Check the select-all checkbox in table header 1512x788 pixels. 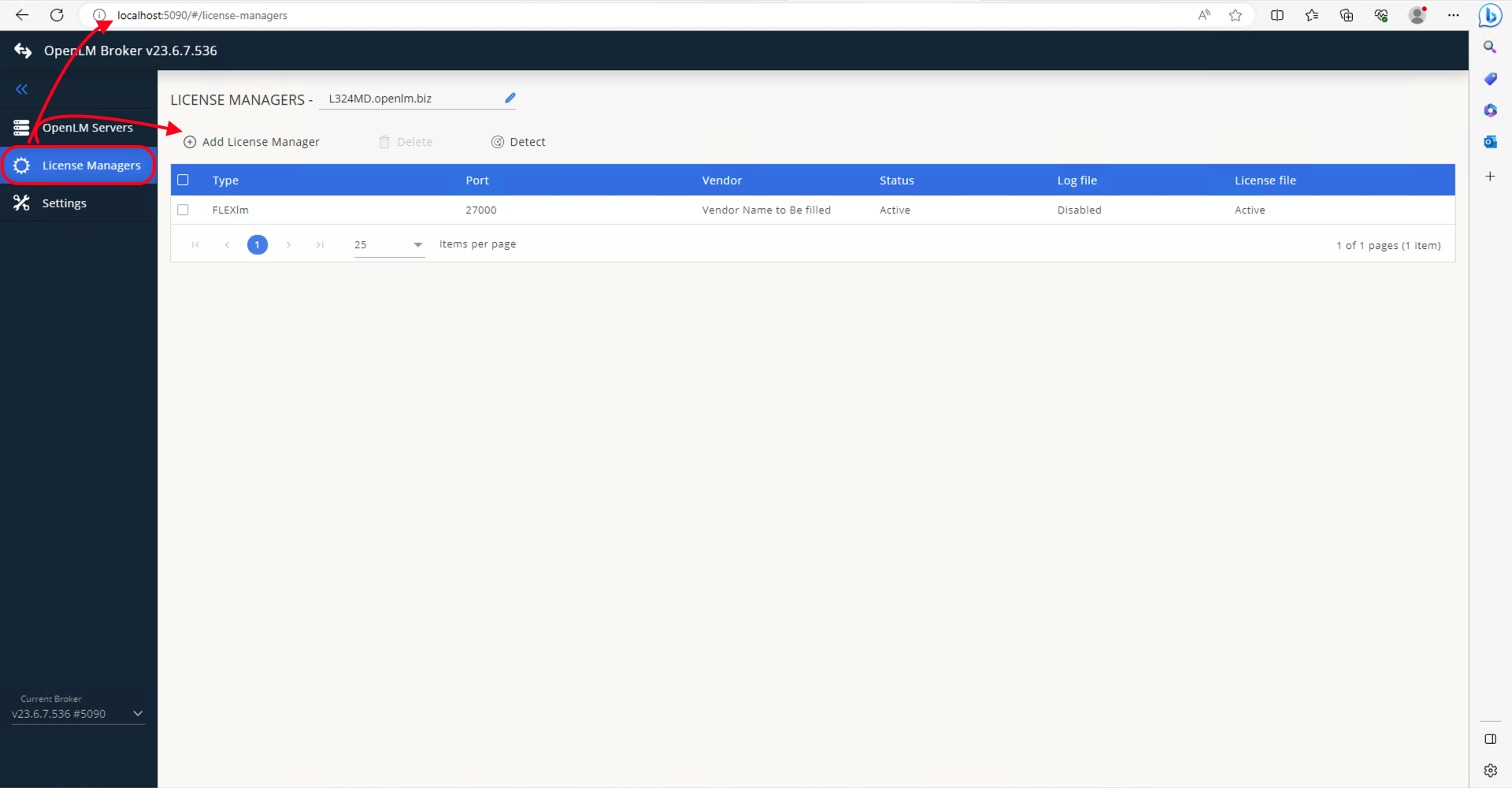(183, 180)
